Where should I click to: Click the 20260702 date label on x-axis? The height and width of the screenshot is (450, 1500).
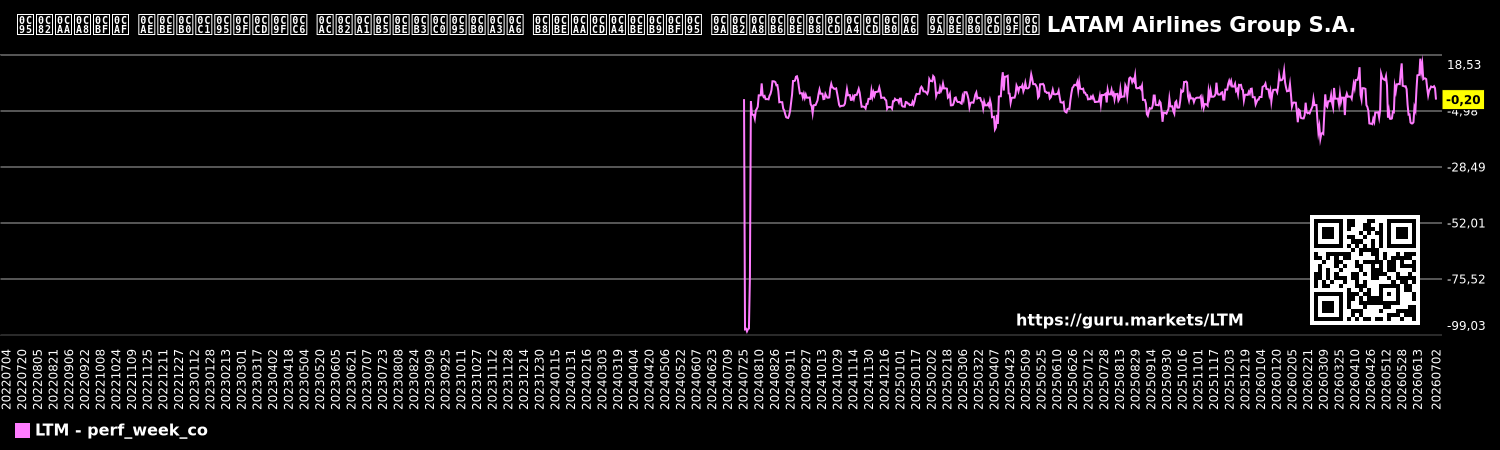[1436, 378]
